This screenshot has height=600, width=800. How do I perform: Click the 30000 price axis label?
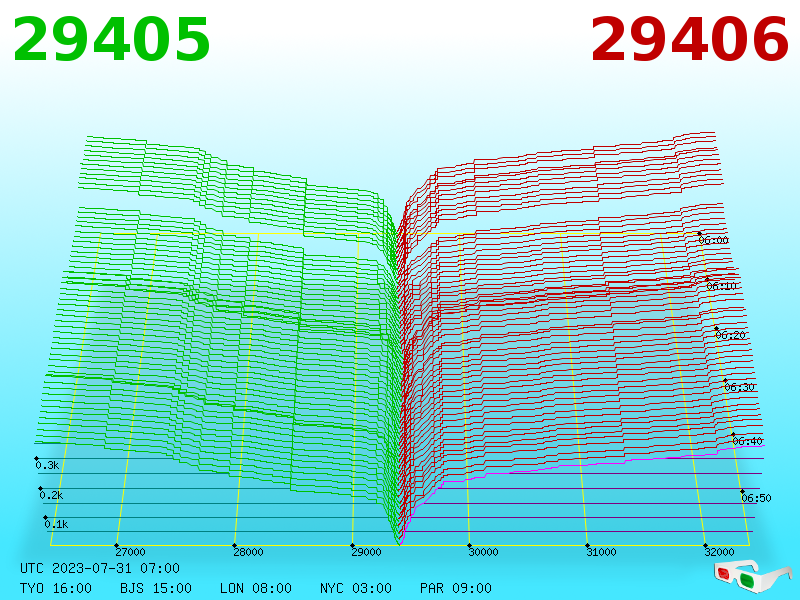tap(483, 552)
